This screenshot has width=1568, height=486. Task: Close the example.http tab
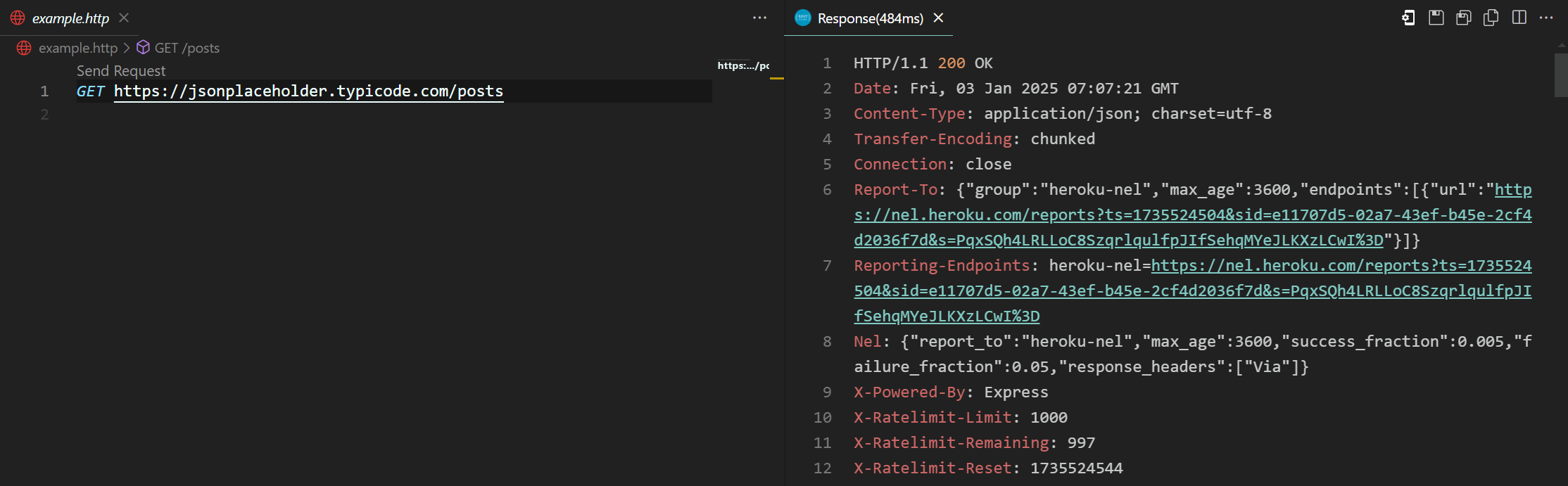(124, 18)
